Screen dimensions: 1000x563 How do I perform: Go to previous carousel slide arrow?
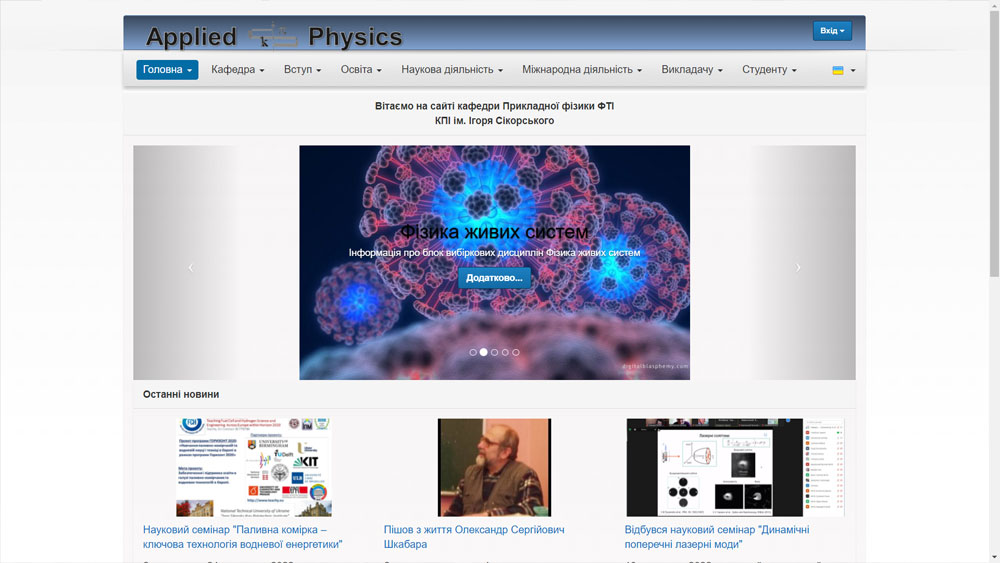pos(191,268)
